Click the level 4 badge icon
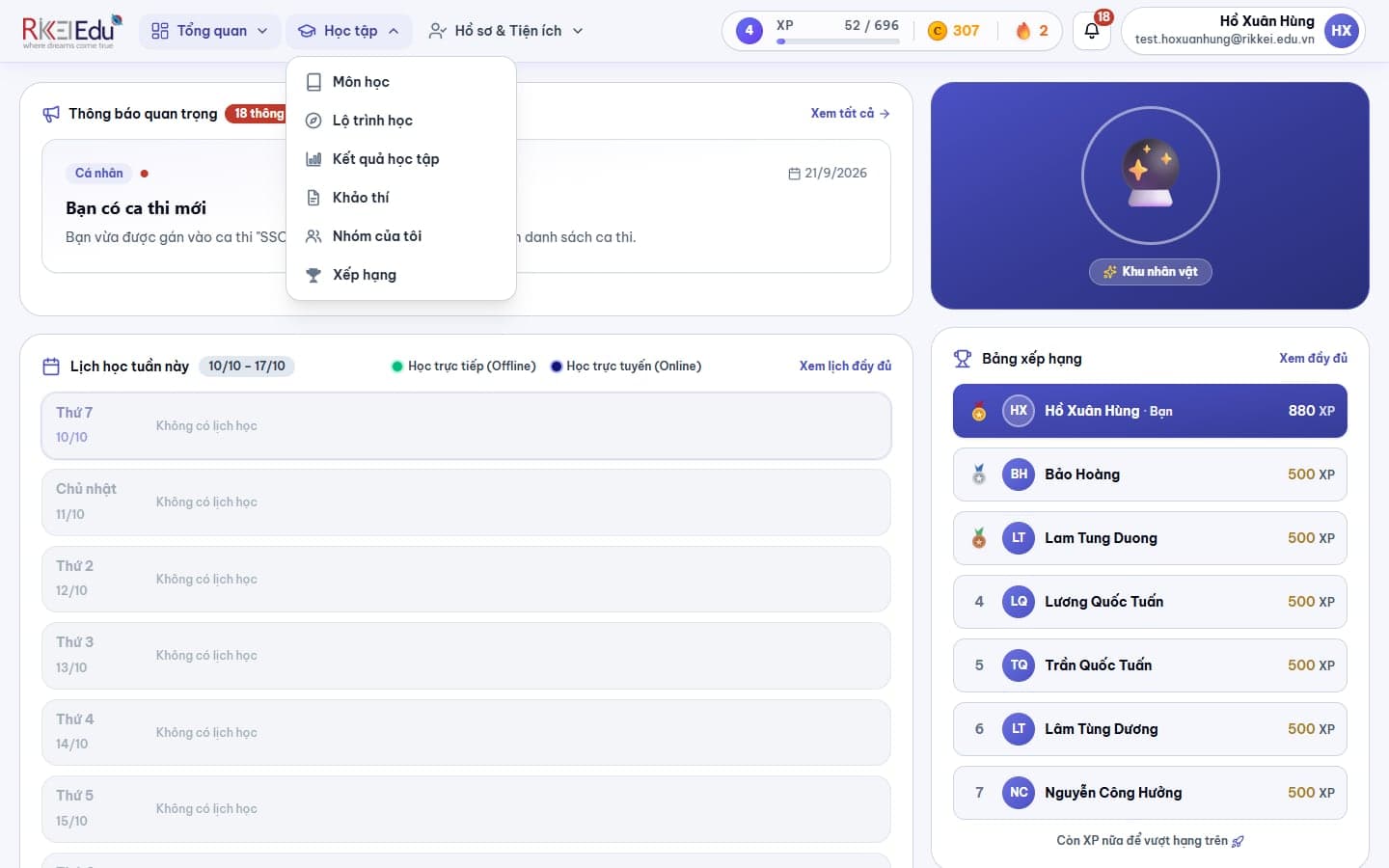Screen dimensions: 1389x868 (x=749, y=31)
